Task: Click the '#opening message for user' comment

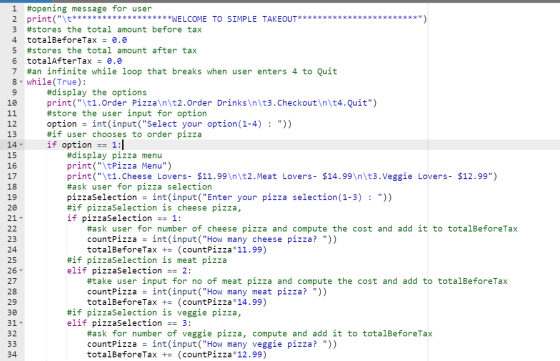Action: (x=89, y=8)
